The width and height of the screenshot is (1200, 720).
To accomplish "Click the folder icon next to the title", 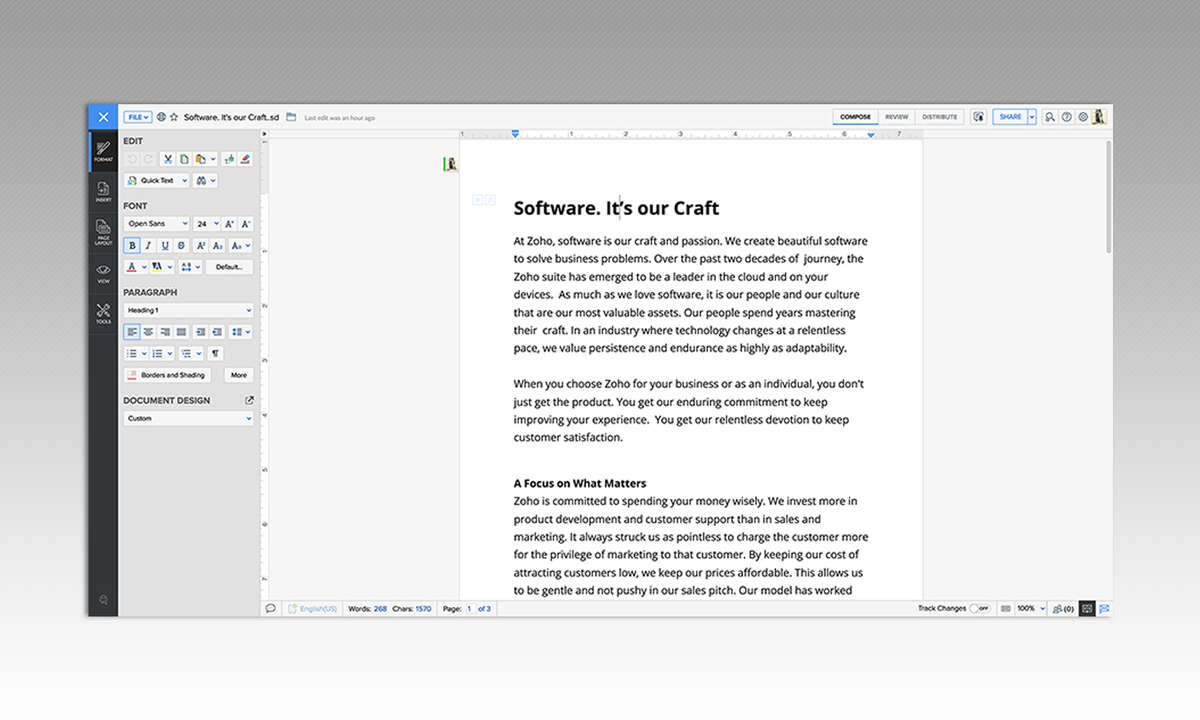I will pyautogui.click(x=291, y=117).
